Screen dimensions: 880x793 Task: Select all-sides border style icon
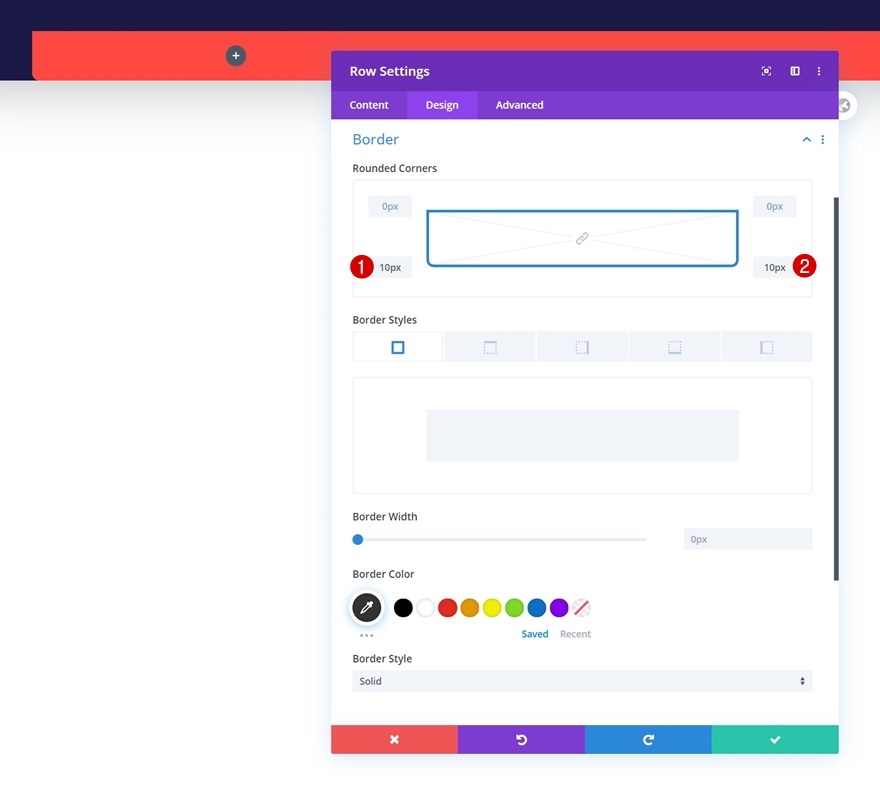tap(398, 347)
